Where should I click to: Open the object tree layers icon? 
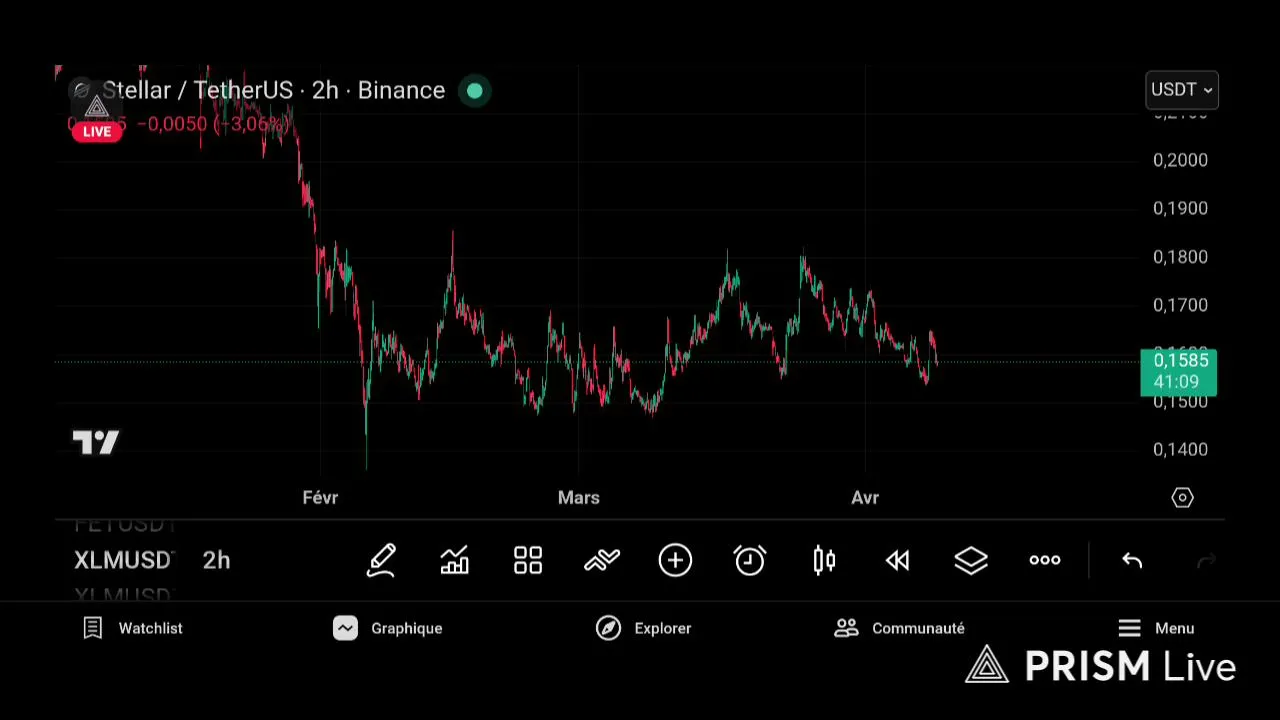971,560
